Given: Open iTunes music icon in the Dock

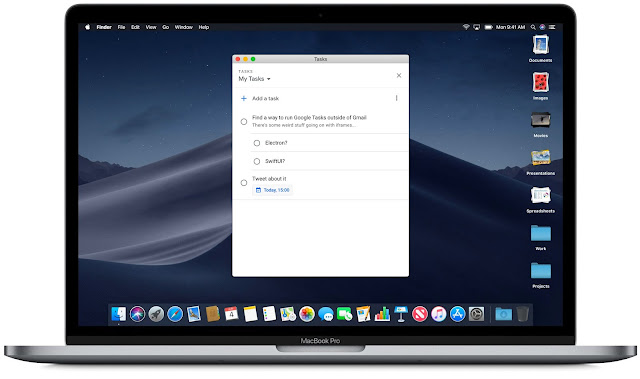Looking at the screenshot, I should tap(438, 314).
